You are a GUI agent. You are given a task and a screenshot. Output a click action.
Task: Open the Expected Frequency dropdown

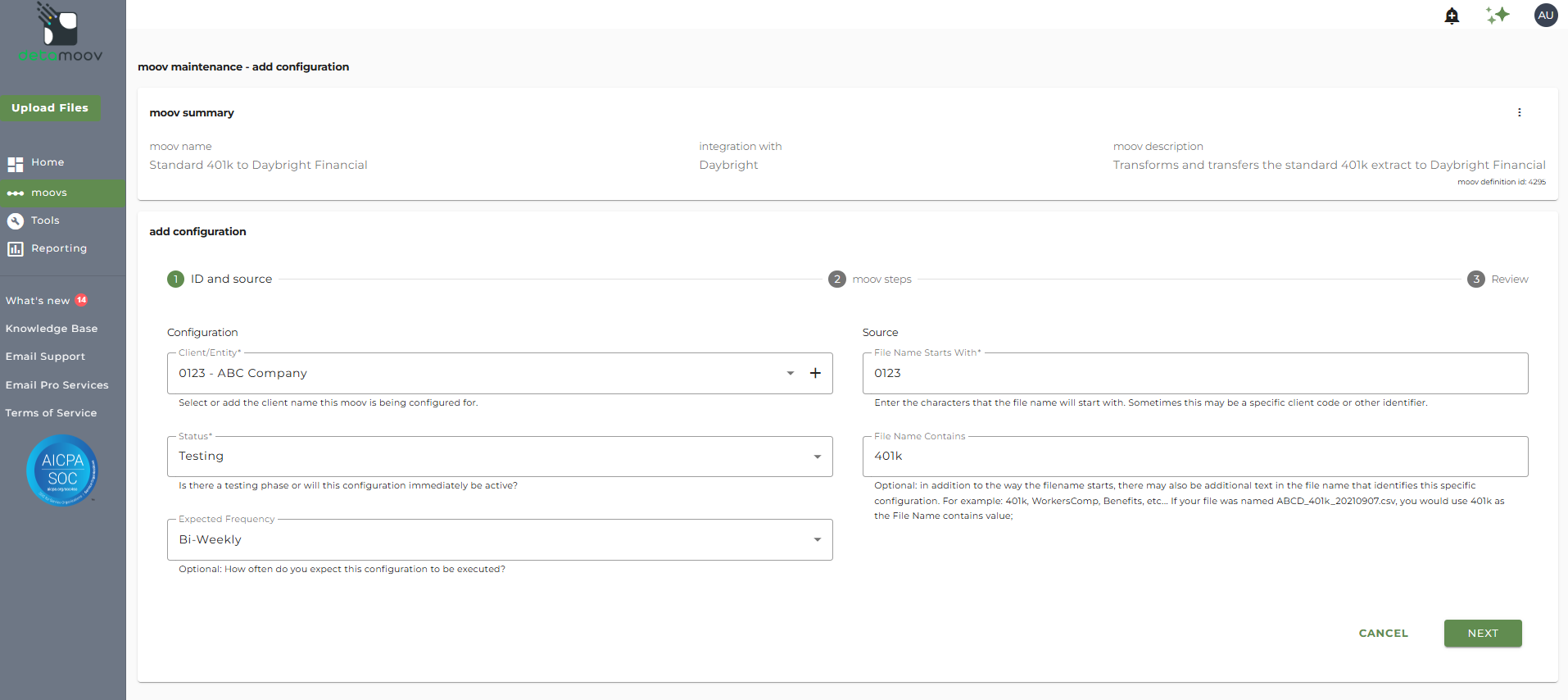[x=817, y=540]
